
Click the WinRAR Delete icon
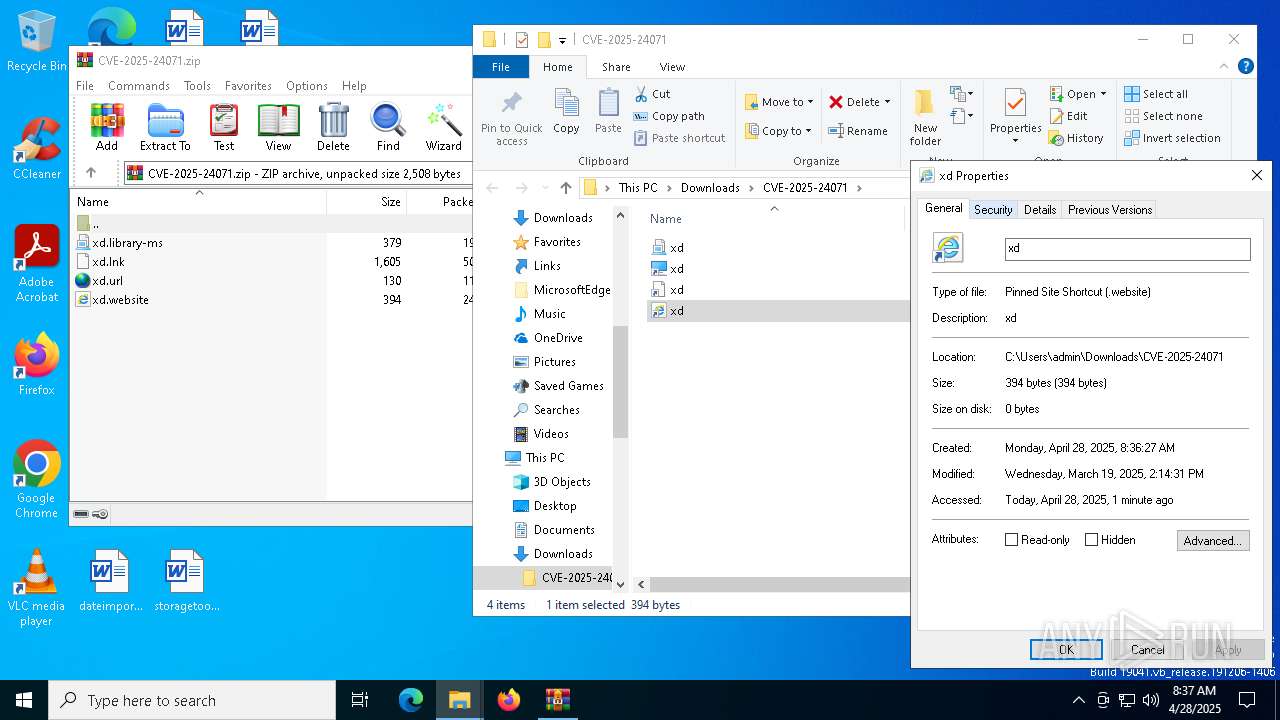tap(333, 127)
